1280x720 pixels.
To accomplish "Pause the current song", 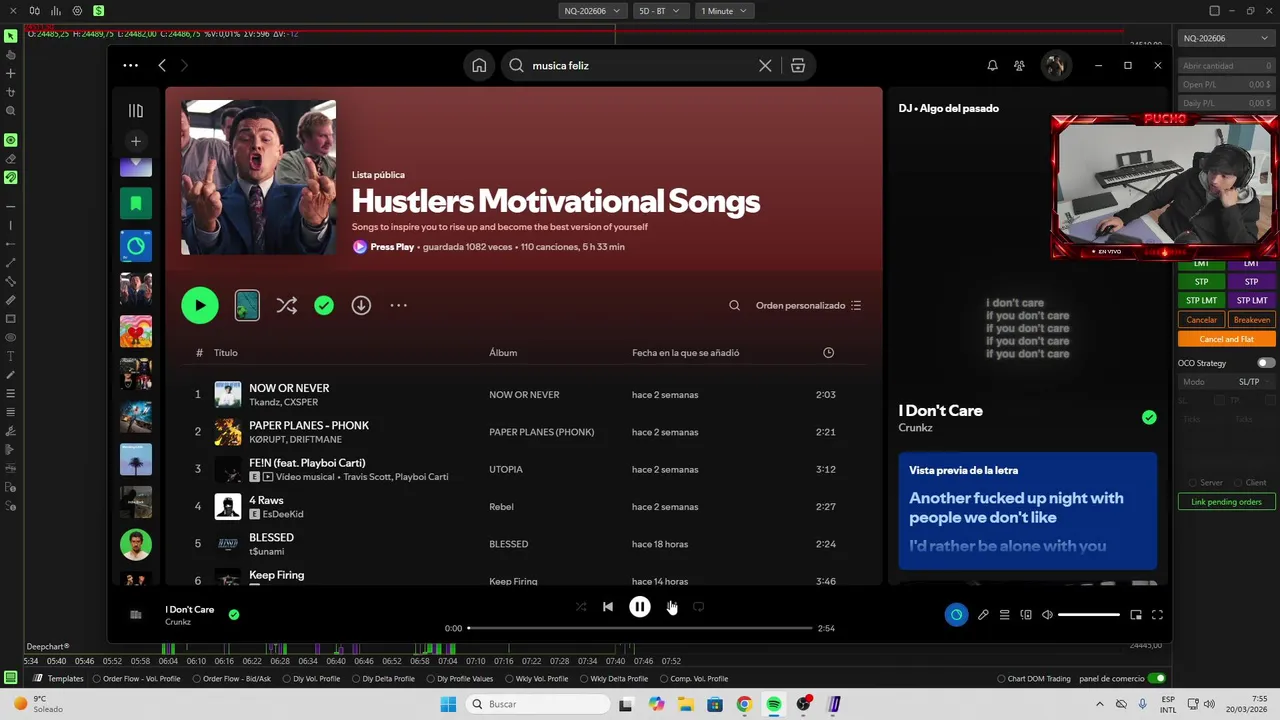I will (640, 606).
